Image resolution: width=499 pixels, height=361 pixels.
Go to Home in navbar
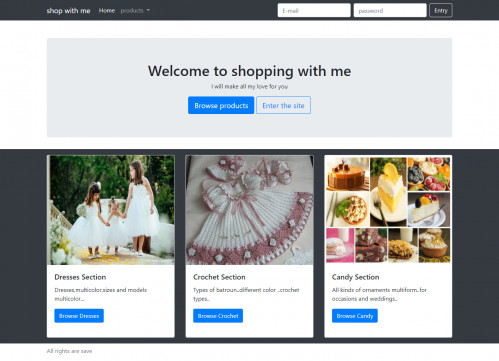tap(107, 11)
